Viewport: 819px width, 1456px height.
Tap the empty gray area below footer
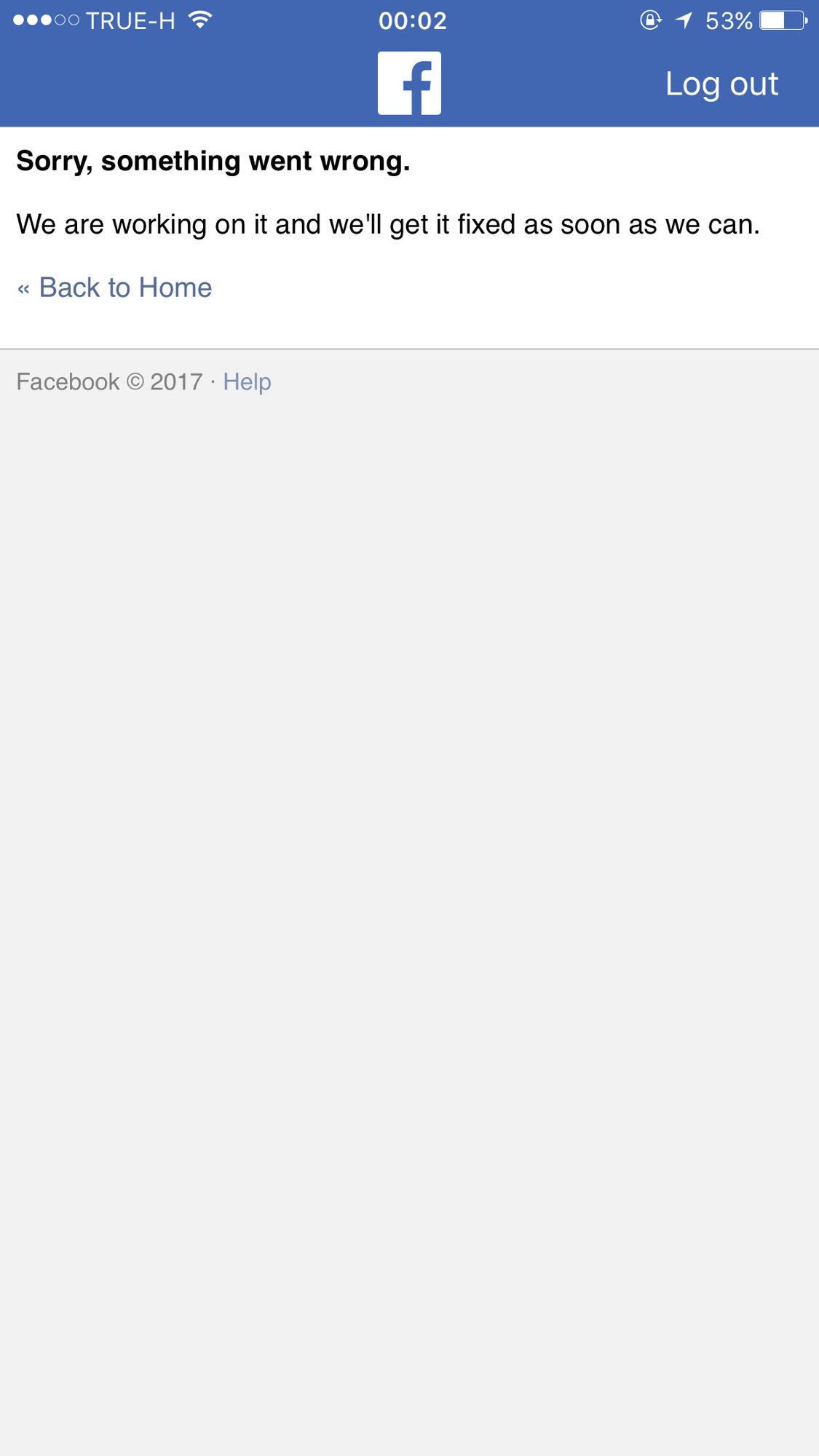click(x=409, y=925)
